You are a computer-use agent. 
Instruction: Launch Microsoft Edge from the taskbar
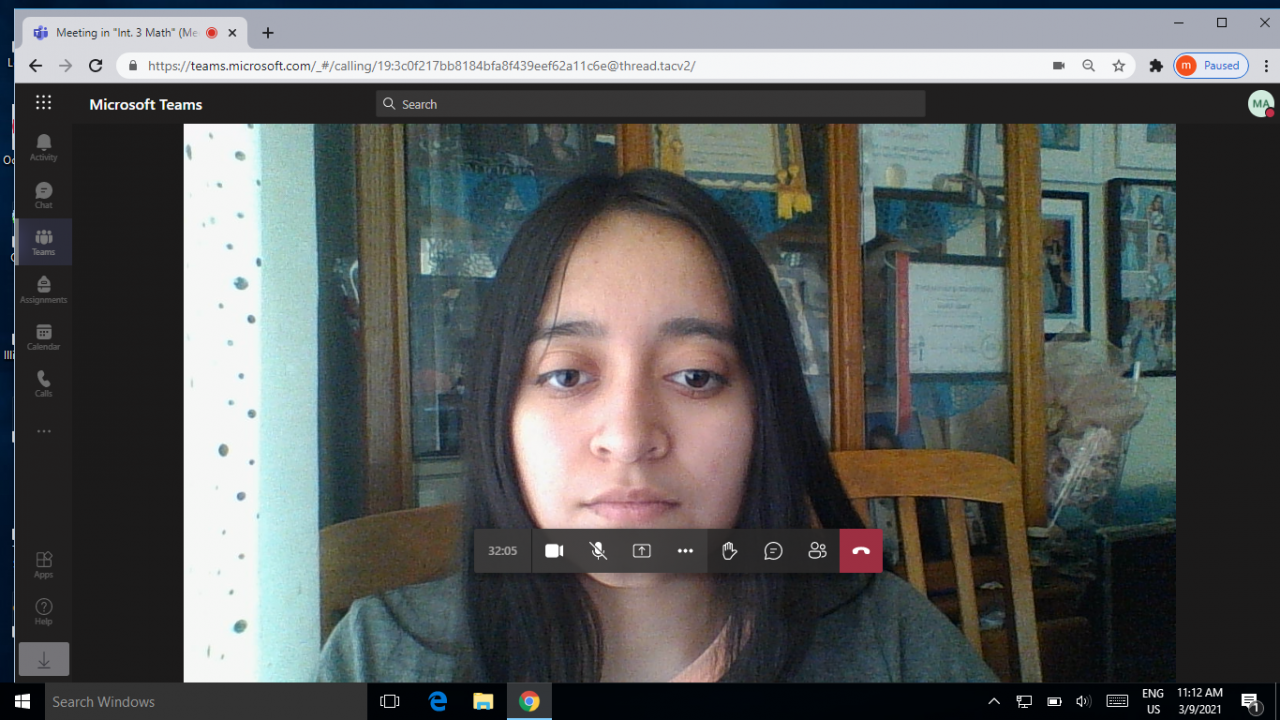pyautogui.click(x=438, y=701)
